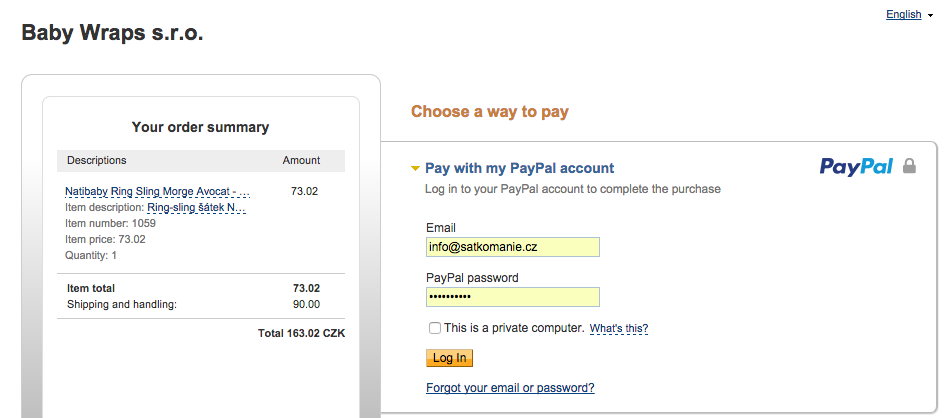Click the Total 163.02 CZK text
Image resolution: width=950 pixels, height=418 pixels.
pos(301,333)
